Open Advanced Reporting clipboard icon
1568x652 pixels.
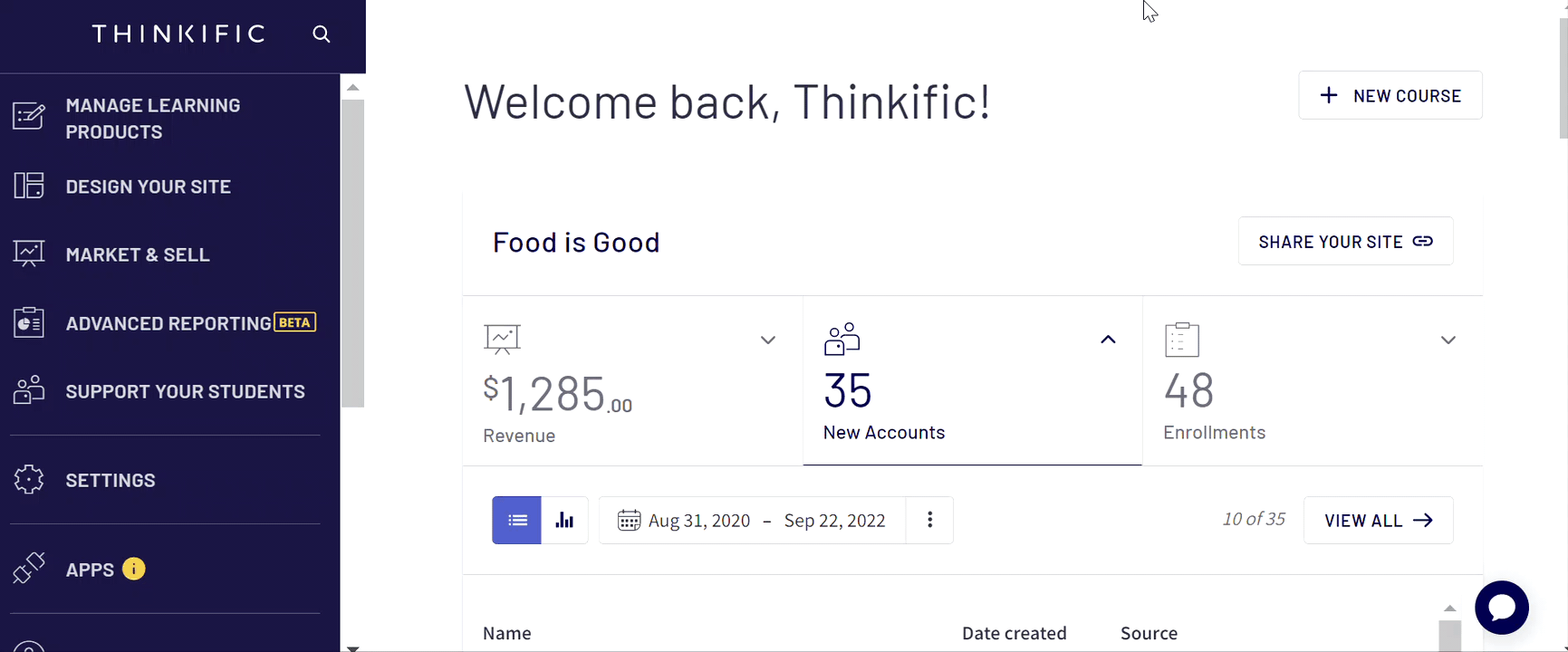coord(29,323)
